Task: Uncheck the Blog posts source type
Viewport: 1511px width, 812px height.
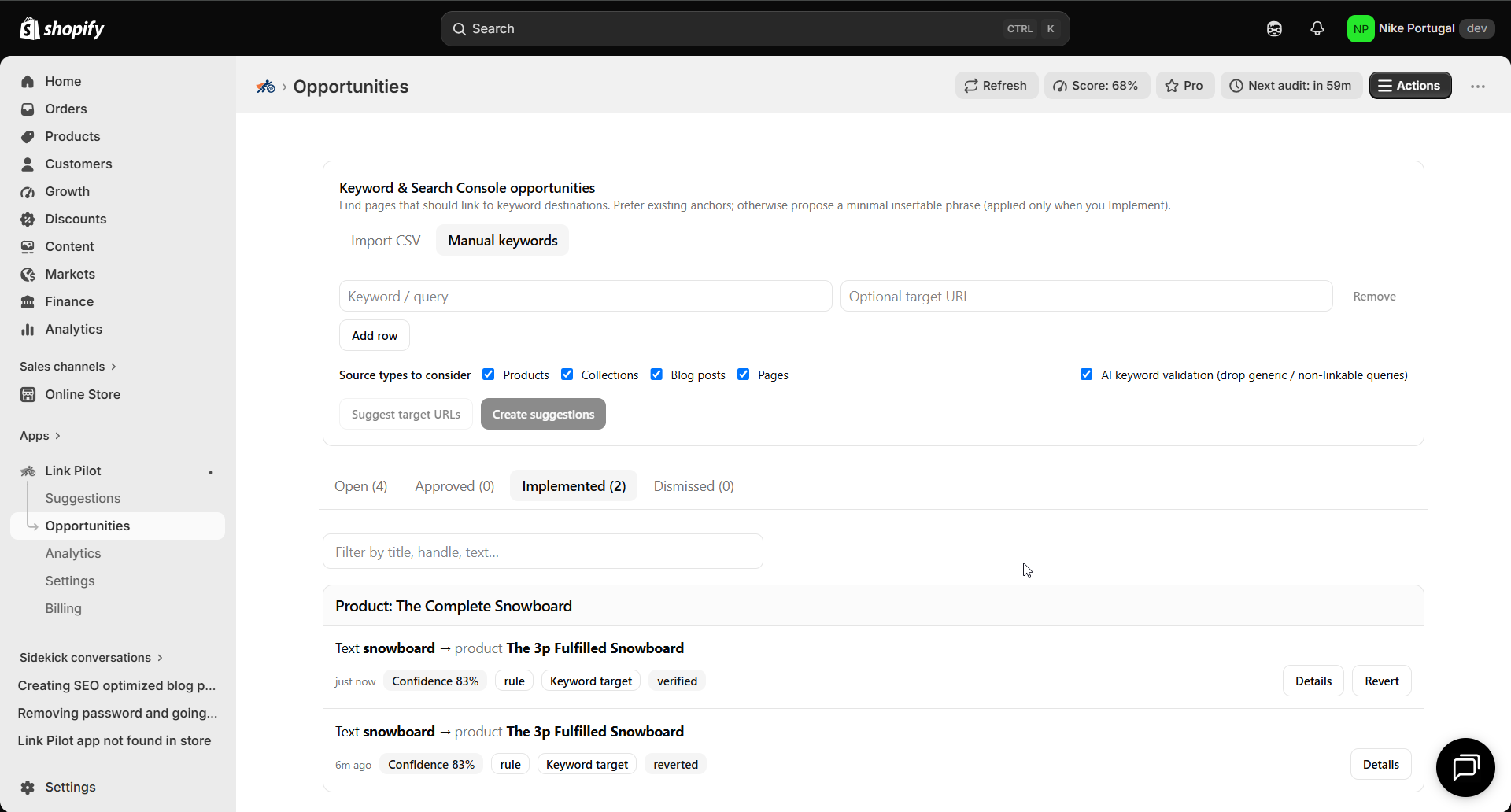Action: [x=656, y=375]
